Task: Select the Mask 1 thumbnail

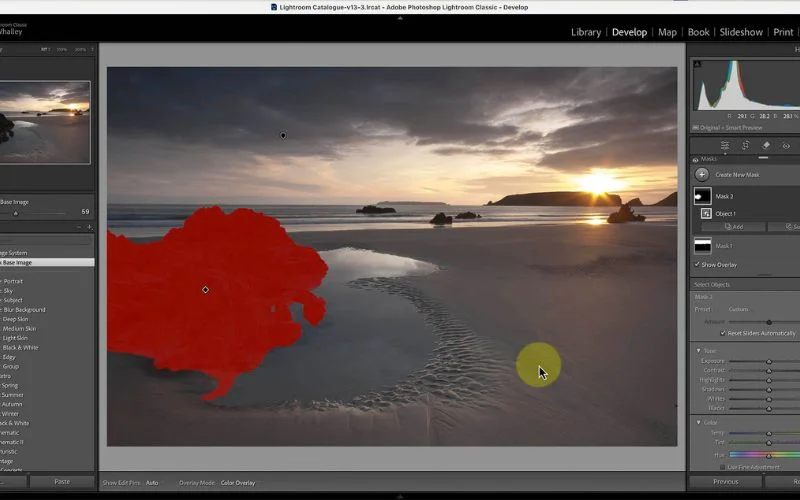Action: coord(702,245)
